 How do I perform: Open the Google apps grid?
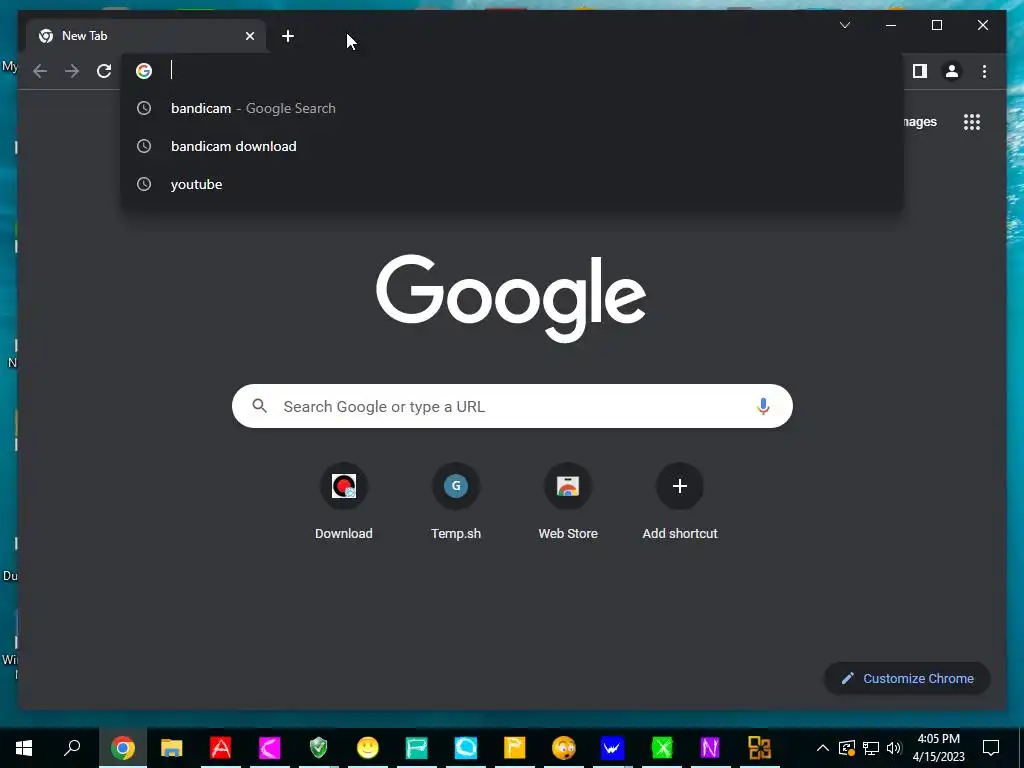coord(972,122)
